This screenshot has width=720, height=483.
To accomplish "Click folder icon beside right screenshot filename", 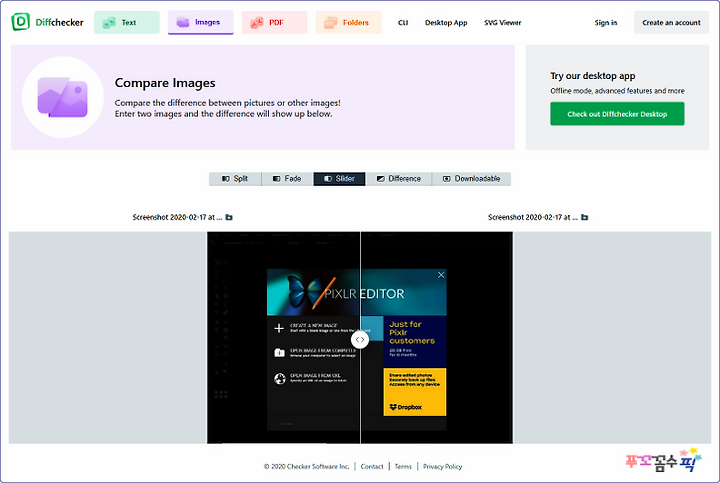I will 585,217.
